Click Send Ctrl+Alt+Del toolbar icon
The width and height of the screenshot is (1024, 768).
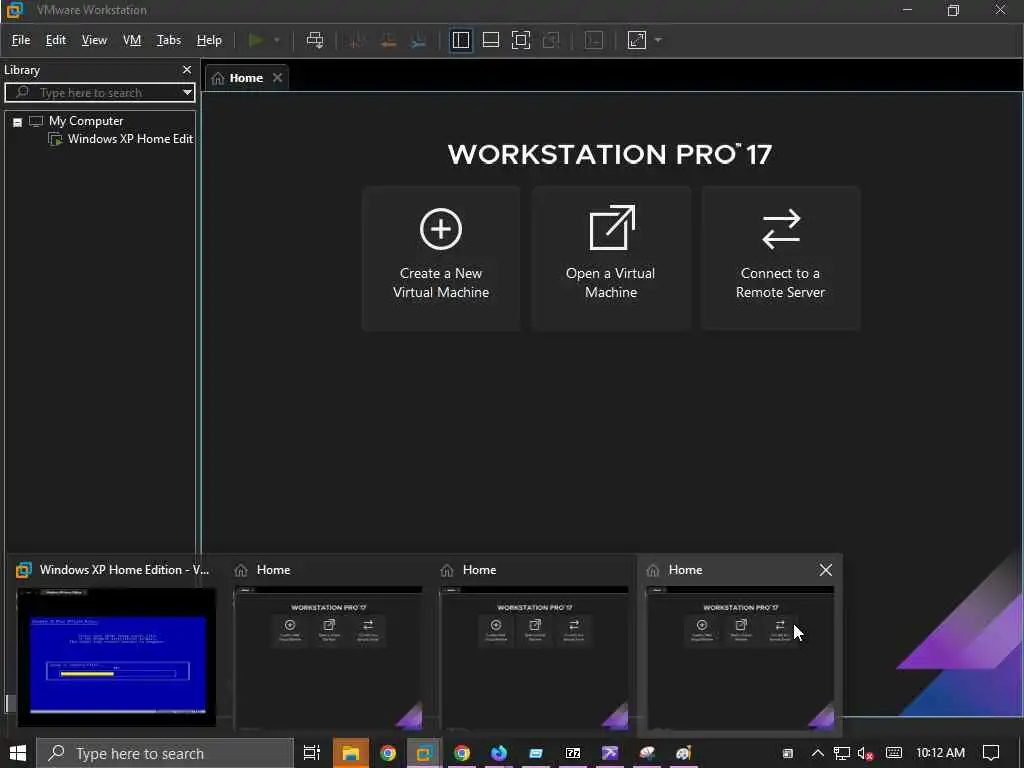(315, 40)
